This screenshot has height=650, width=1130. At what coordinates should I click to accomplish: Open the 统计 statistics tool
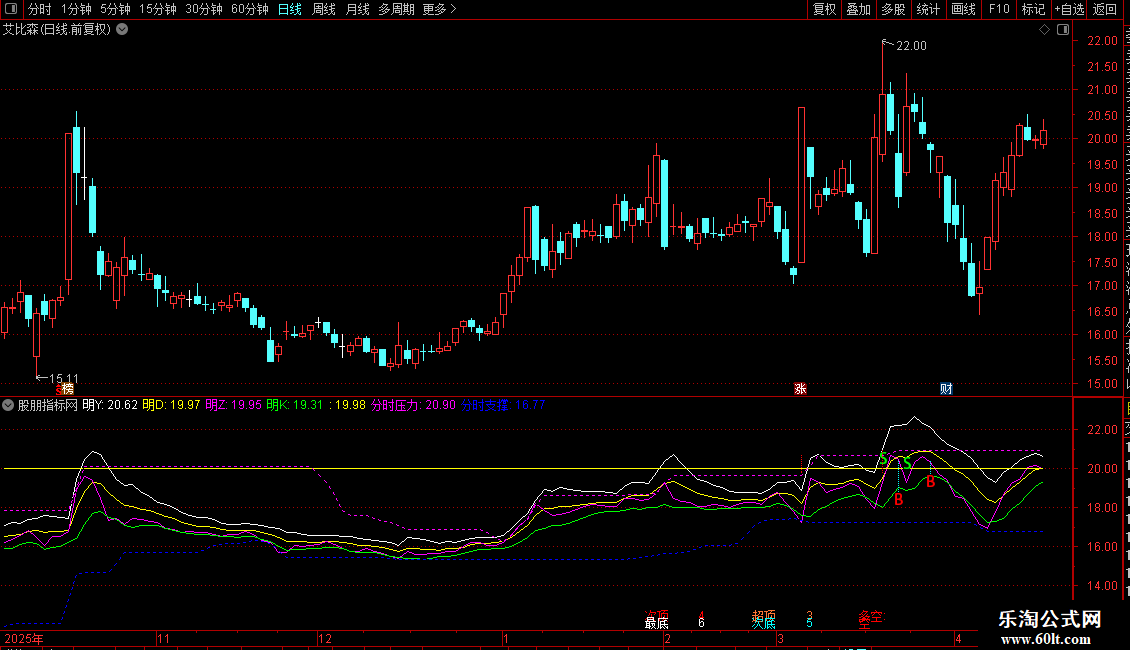tap(928, 9)
